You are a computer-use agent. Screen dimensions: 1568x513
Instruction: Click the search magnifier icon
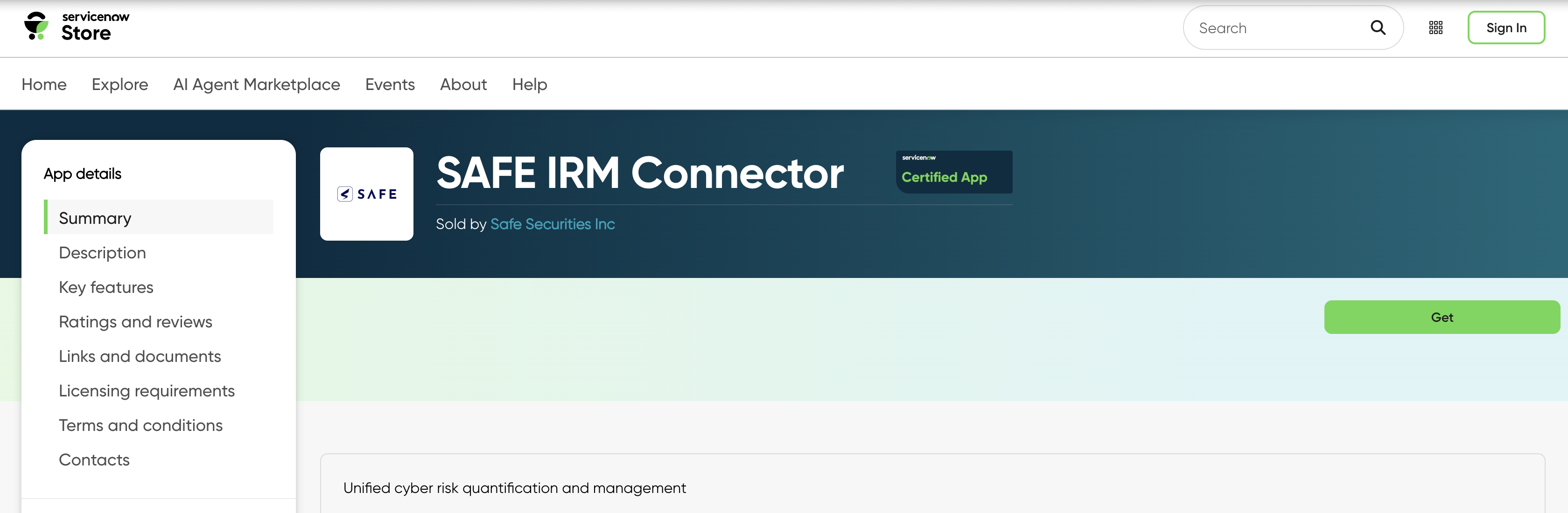click(x=1378, y=28)
